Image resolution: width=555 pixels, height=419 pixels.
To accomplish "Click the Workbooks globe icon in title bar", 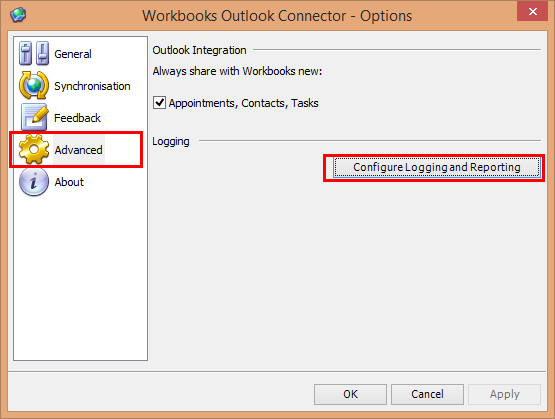I will coord(18,15).
